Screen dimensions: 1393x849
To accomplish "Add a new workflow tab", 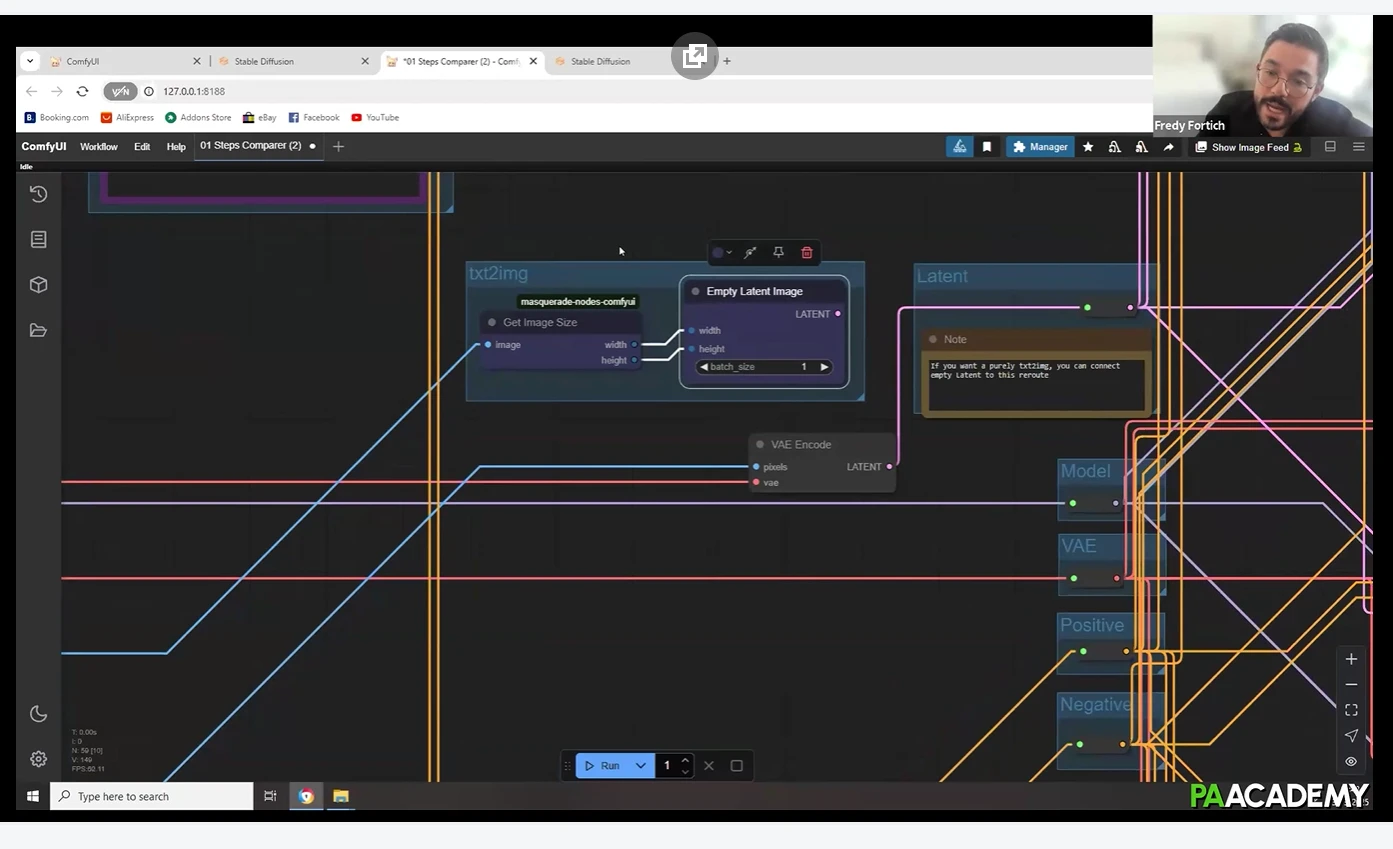I will [338, 147].
